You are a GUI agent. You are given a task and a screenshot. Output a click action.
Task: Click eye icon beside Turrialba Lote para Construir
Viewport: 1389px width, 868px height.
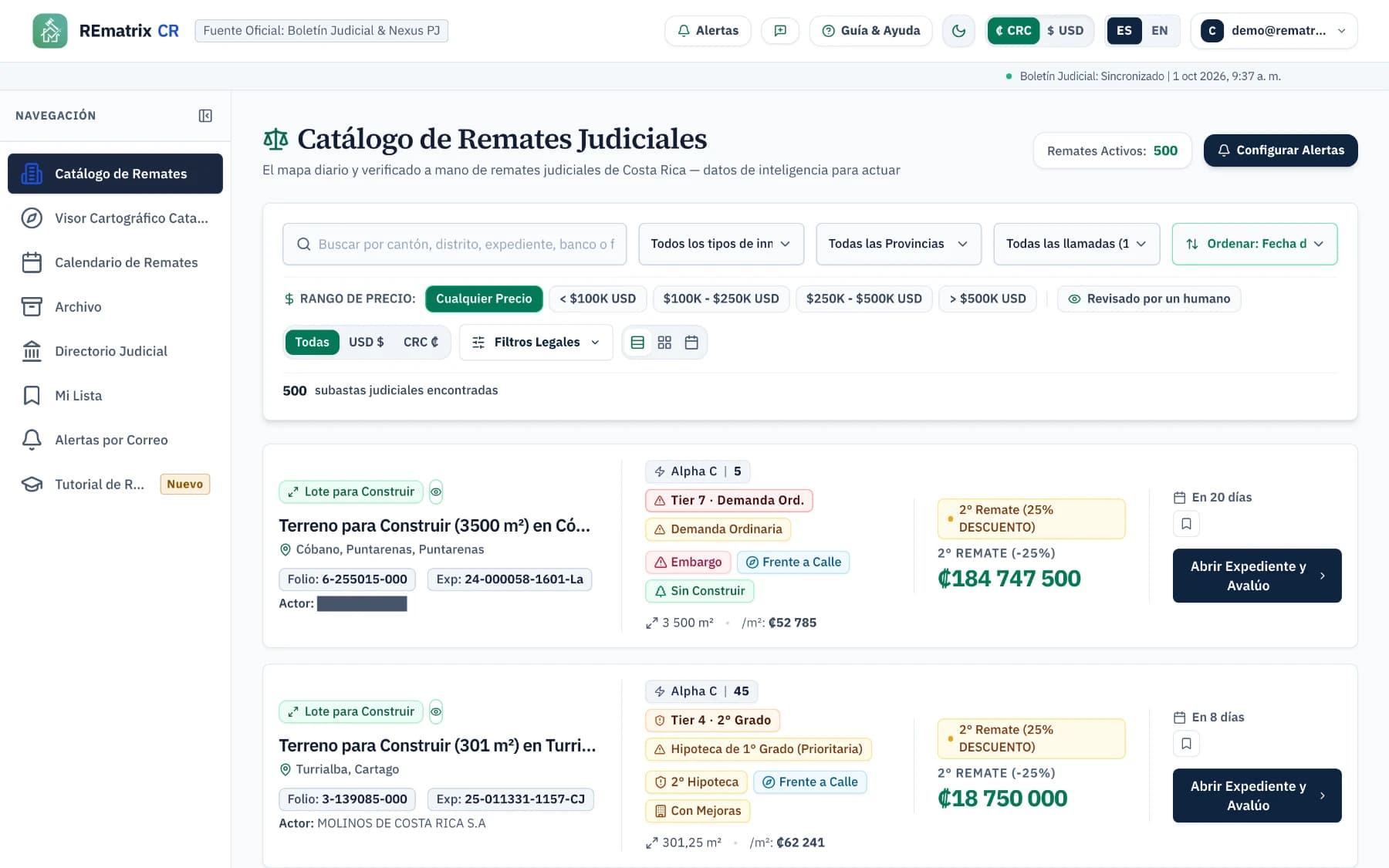click(436, 711)
